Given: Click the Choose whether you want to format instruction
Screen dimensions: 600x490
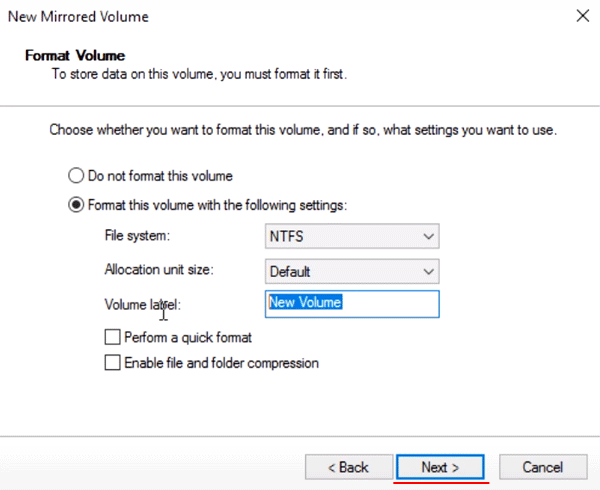Looking at the screenshot, I should pos(303,130).
